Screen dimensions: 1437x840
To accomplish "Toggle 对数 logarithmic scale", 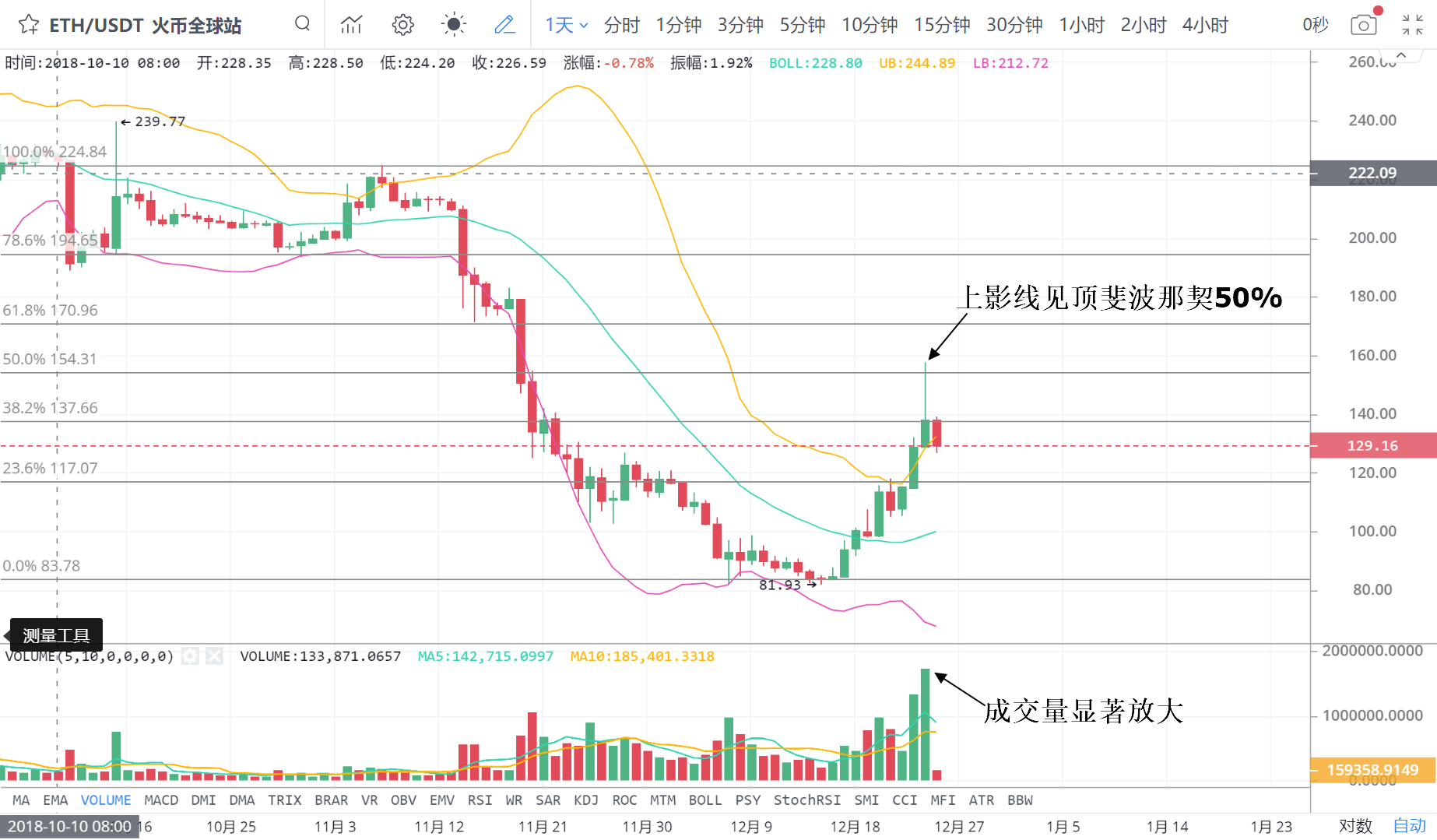I will [x=1355, y=826].
